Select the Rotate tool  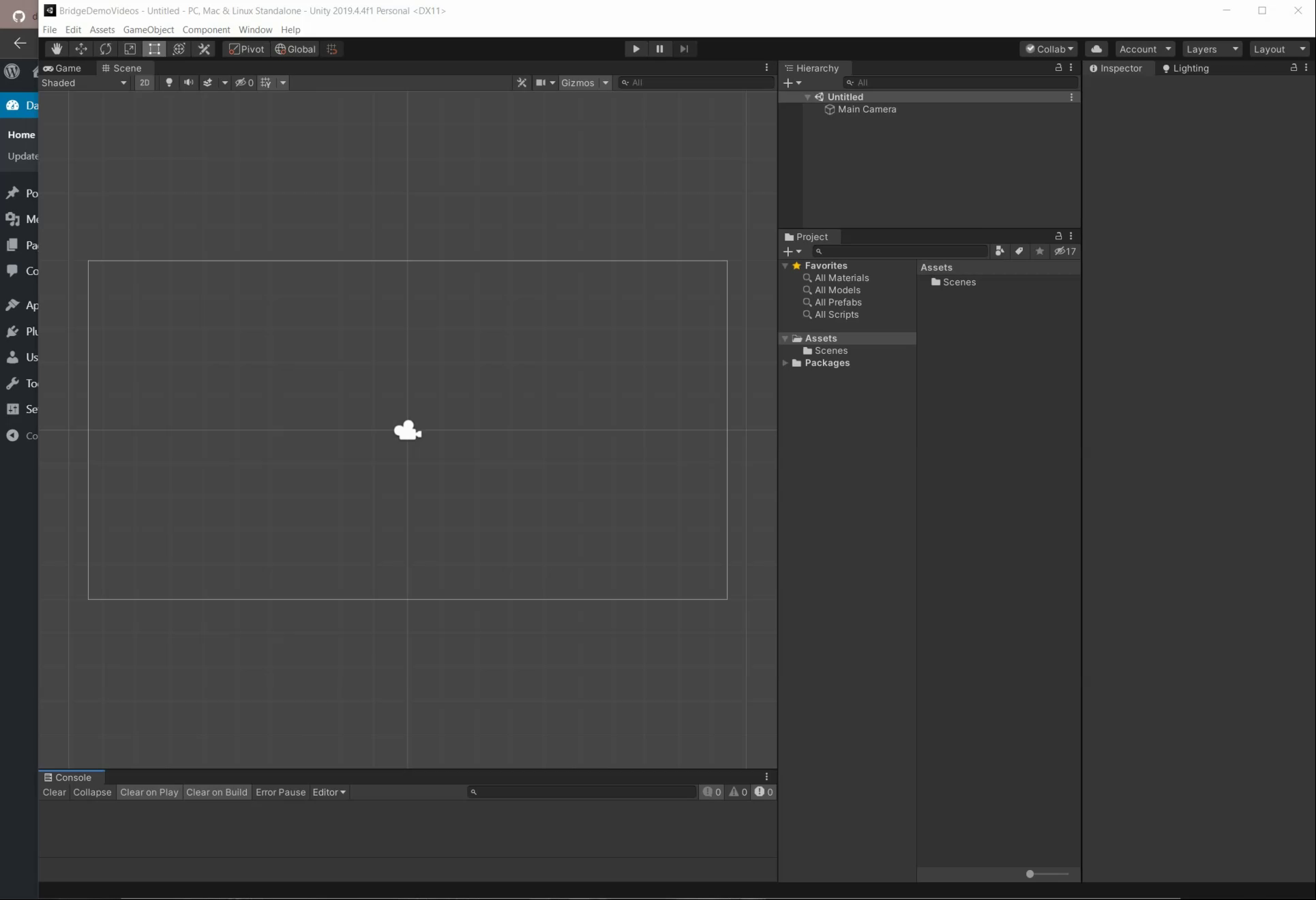click(x=106, y=49)
